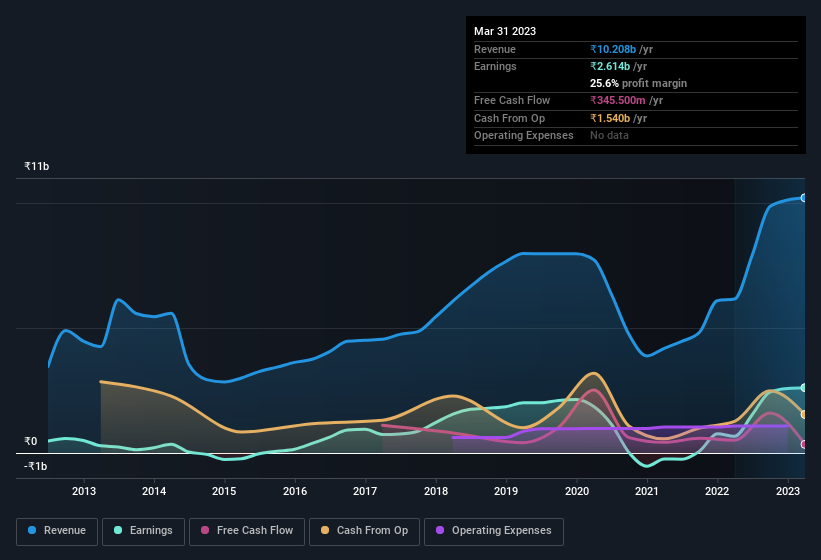Click the Cash From Op label in tooltip
This screenshot has height=560, width=821.
509,118
